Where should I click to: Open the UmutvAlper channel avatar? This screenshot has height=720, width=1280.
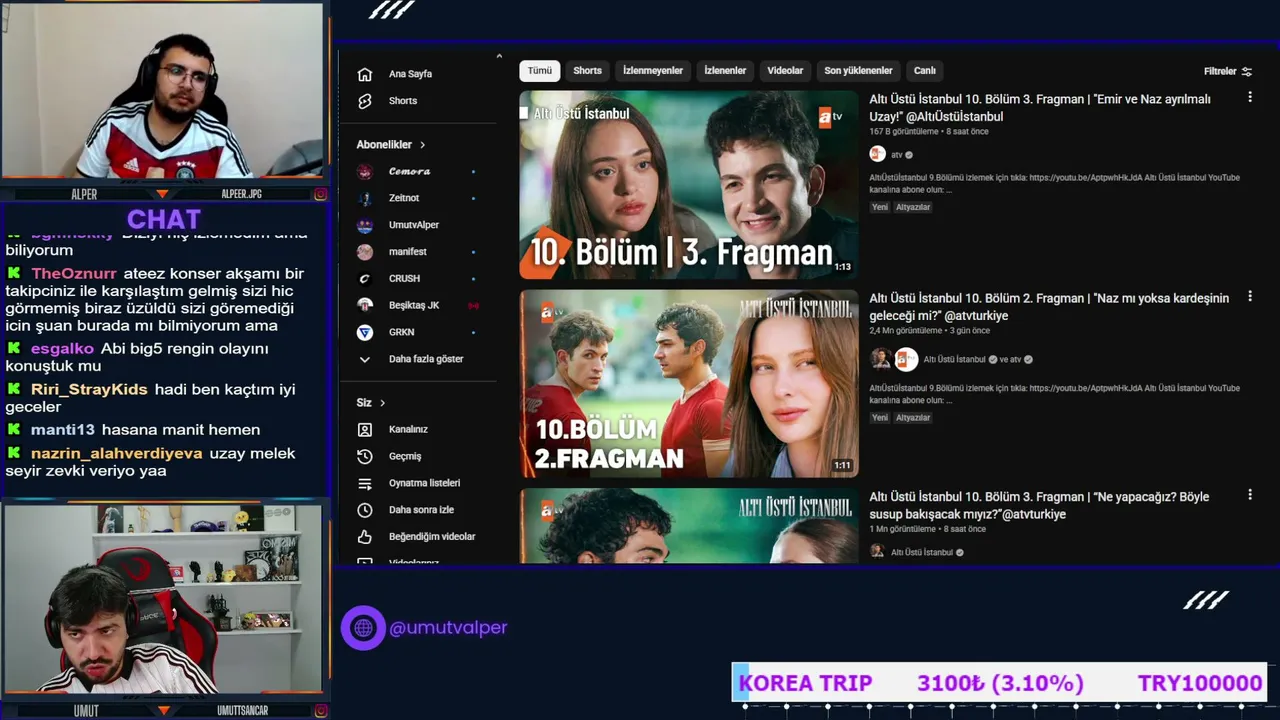pyautogui.click(x=365, y=225)
